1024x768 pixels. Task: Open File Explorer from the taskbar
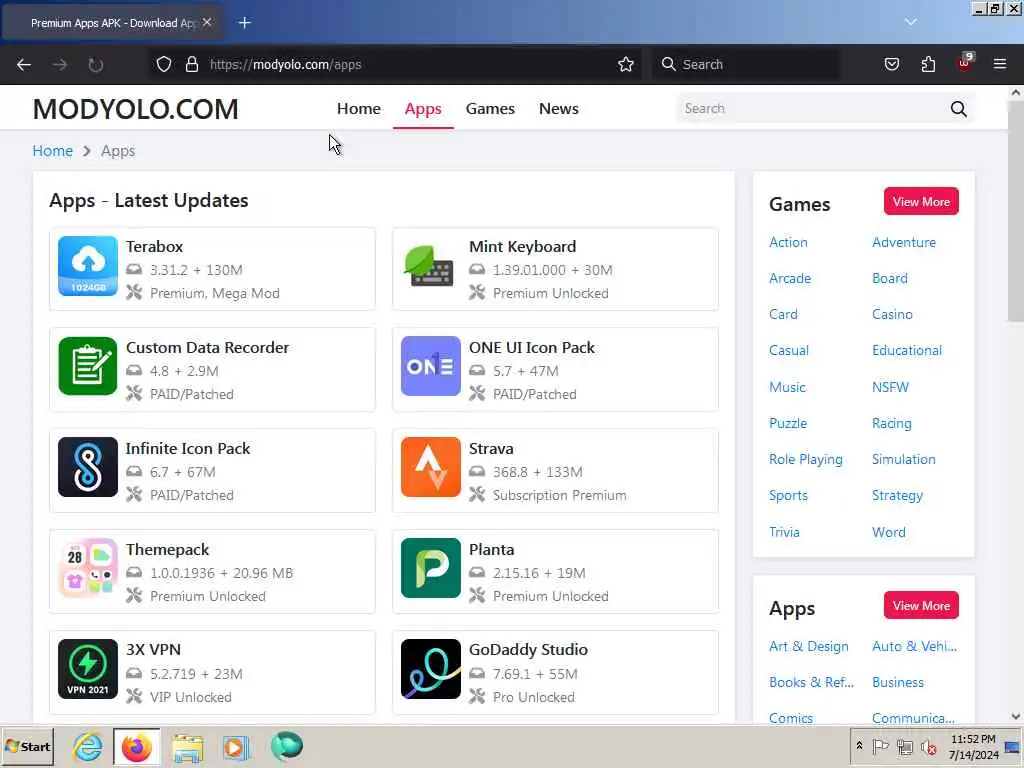click(x=187, y=746)
